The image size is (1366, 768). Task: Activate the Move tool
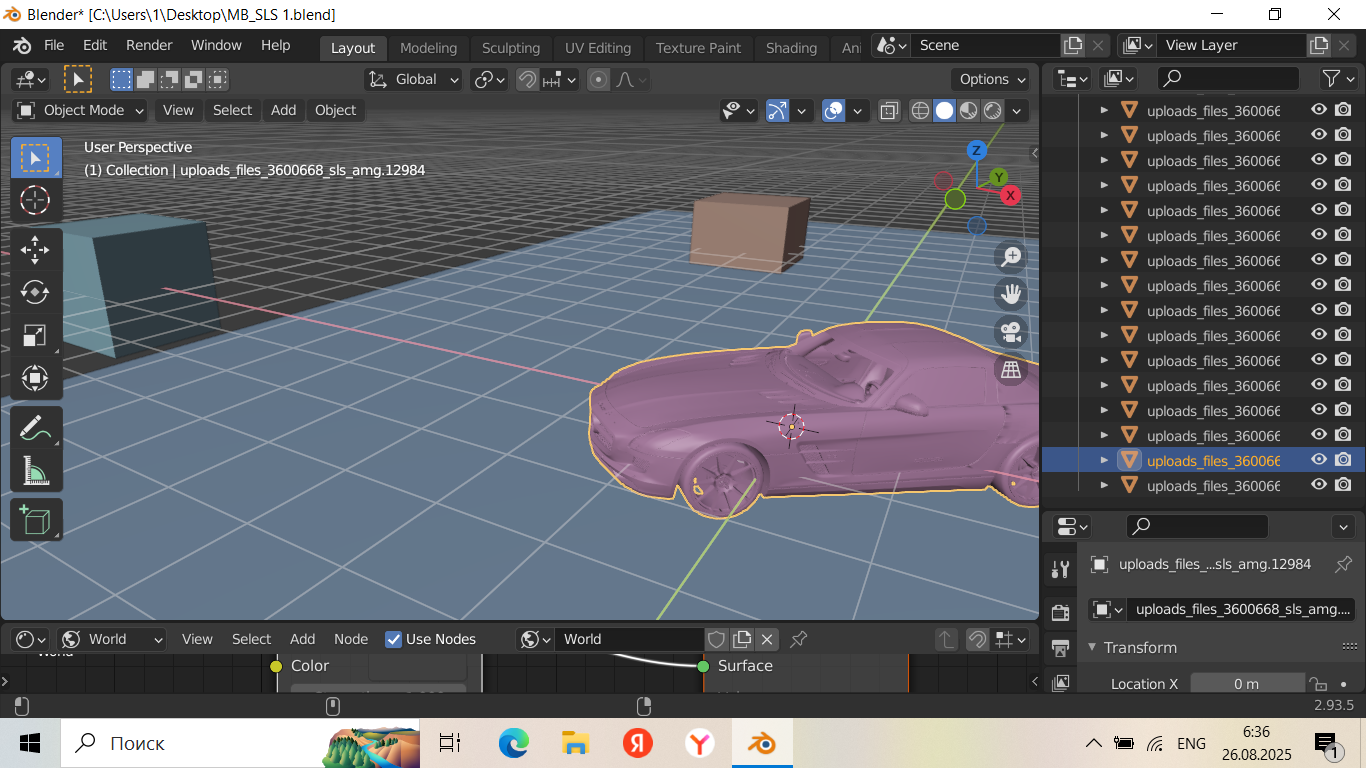click(x=35, y=248)
